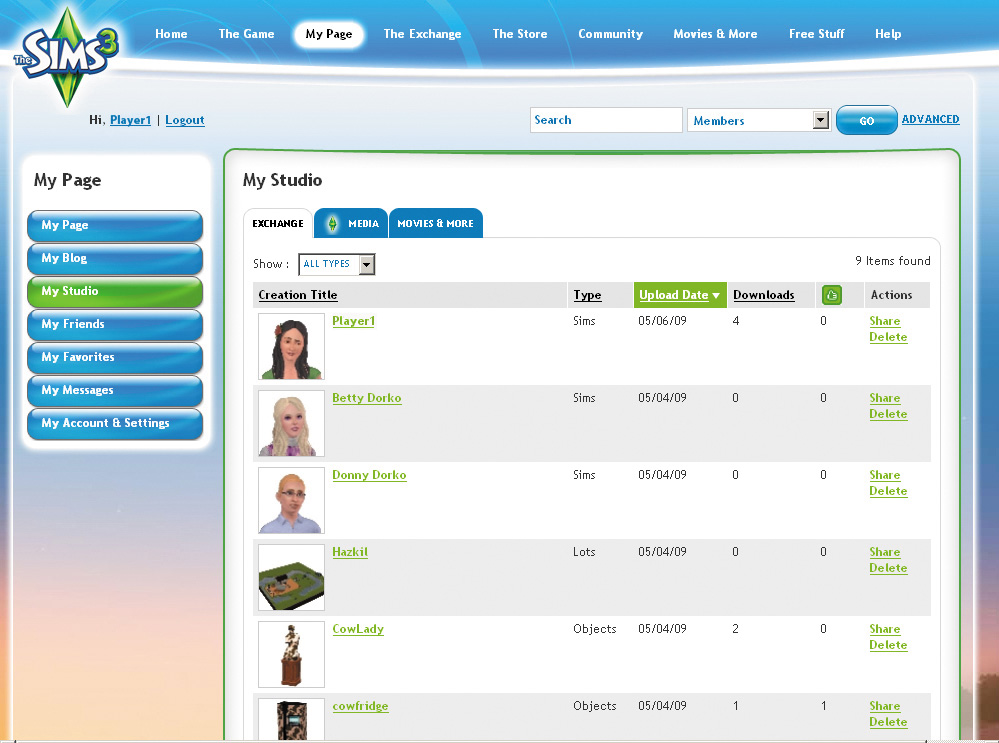
Task: Open My Account & Settings
Action: (115, 424)
